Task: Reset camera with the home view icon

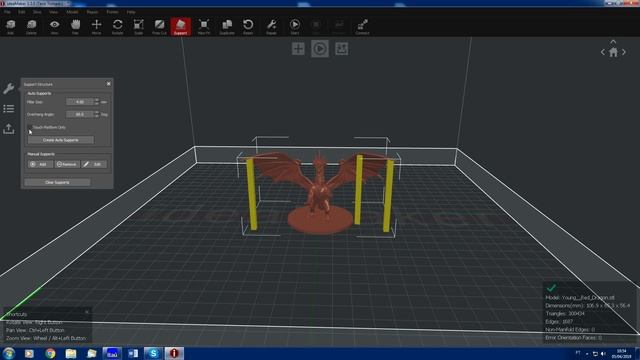Action: [x=613, y=52]
